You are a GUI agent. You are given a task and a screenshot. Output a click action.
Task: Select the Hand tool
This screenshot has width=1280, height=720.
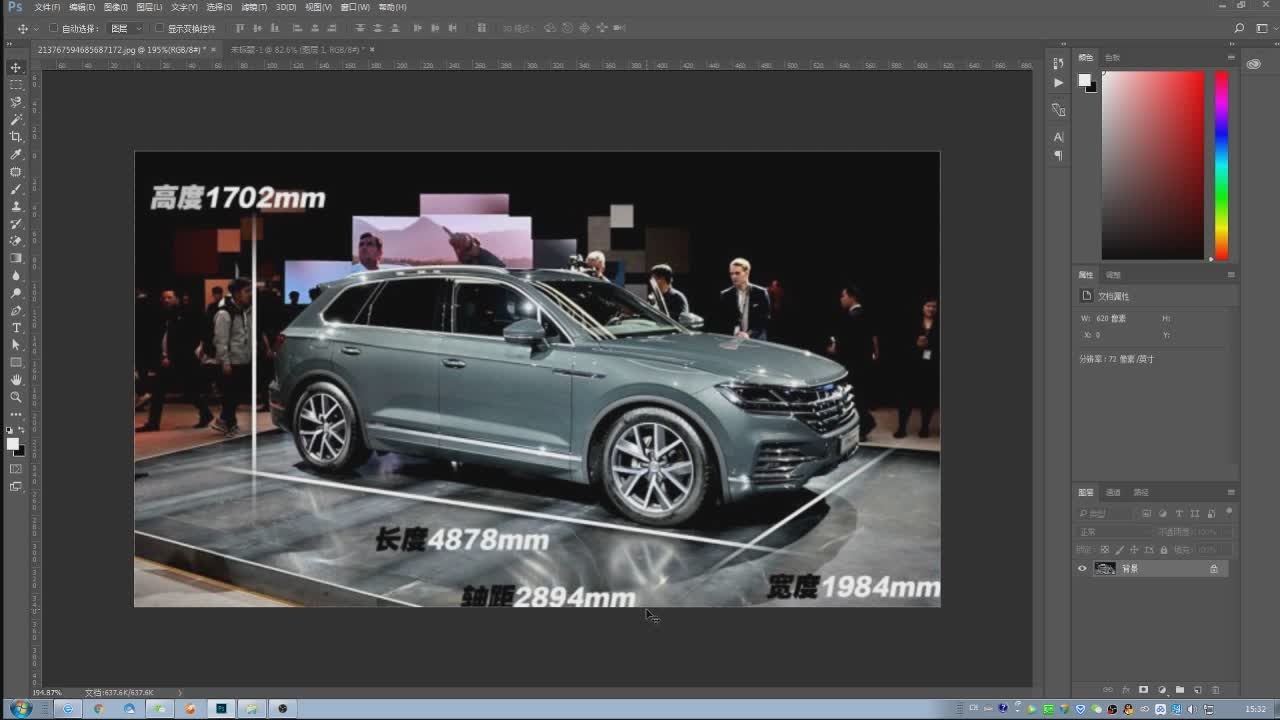pos(16,380)
